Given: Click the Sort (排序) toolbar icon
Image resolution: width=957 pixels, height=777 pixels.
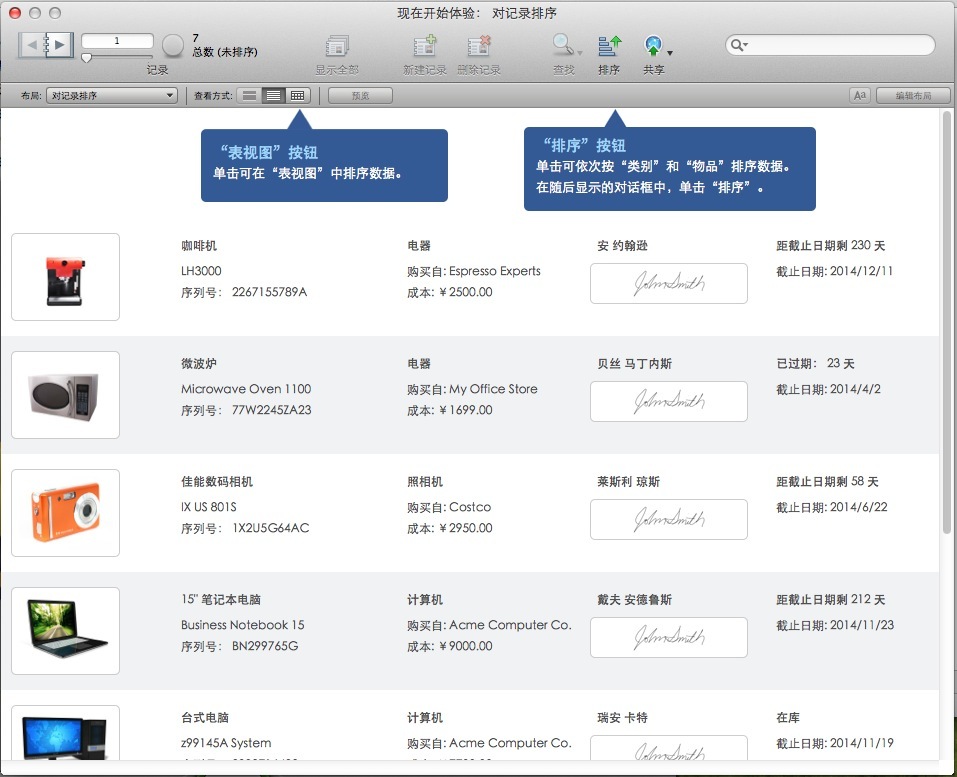Looking at the screenshot, I should (x=609, y=46).
